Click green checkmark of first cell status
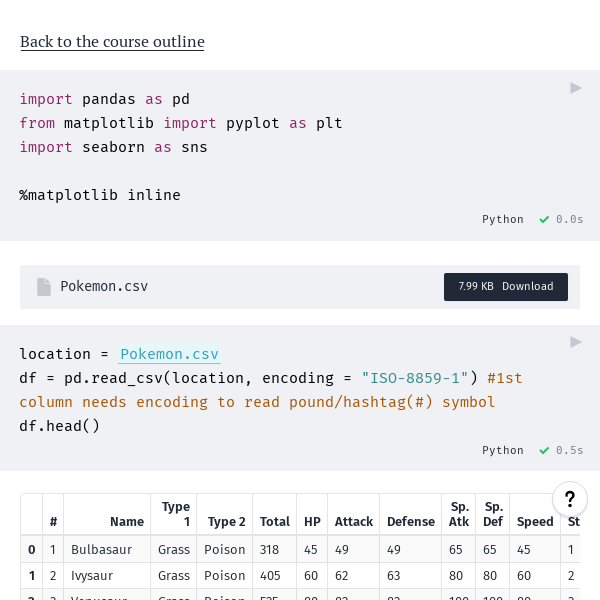 coord(544,219)
